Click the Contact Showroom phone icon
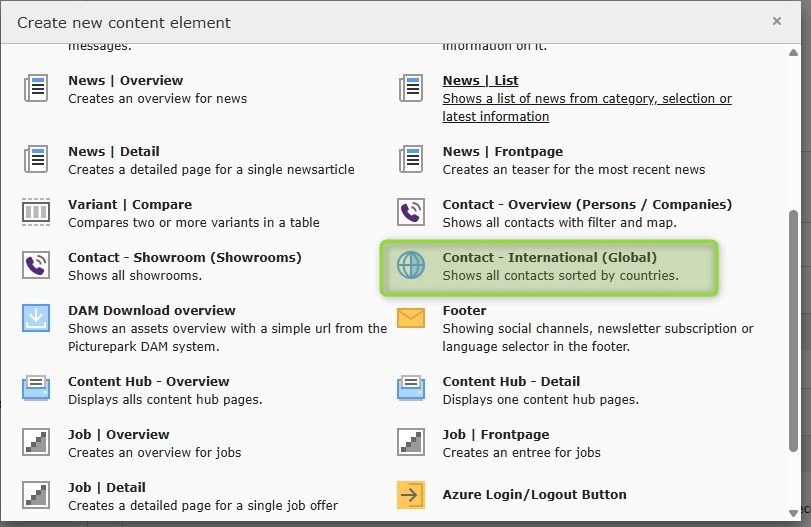 click(x=36, y=266)
